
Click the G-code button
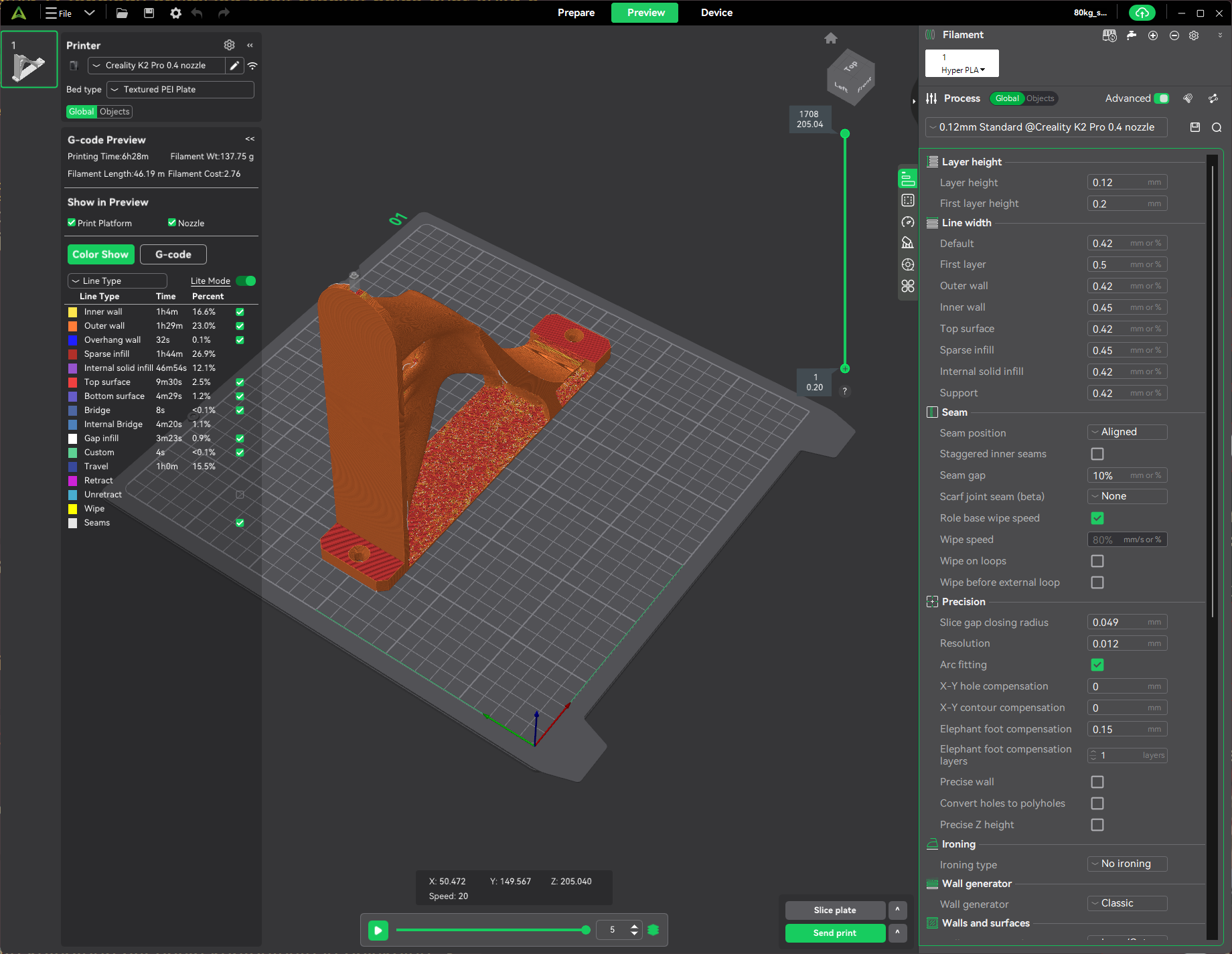coord(173,254)
